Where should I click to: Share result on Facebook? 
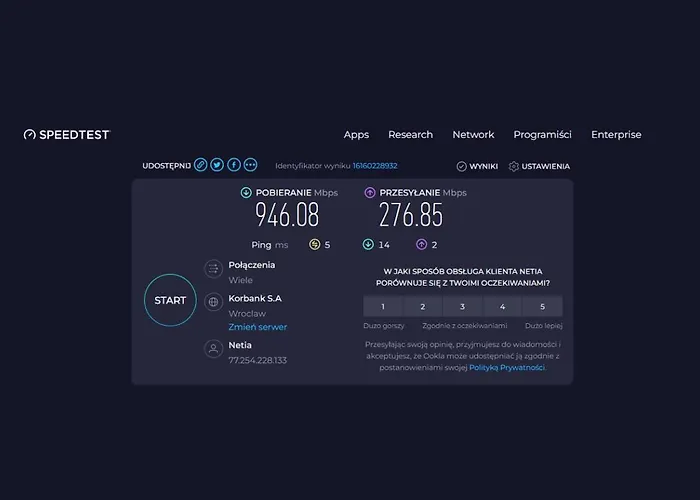[234, 165]
